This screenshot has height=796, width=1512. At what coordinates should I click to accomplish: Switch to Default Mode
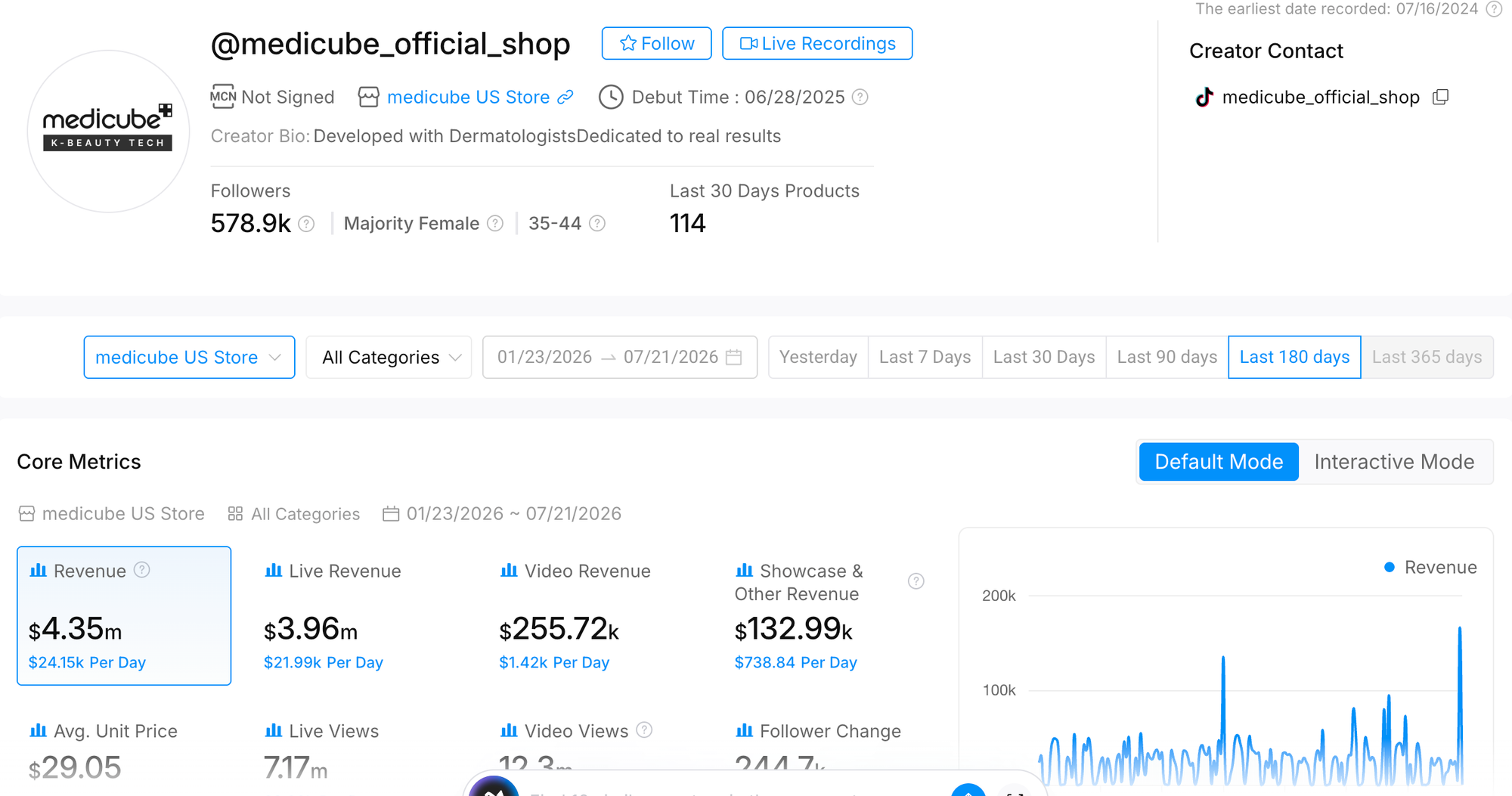point(1219,462)
